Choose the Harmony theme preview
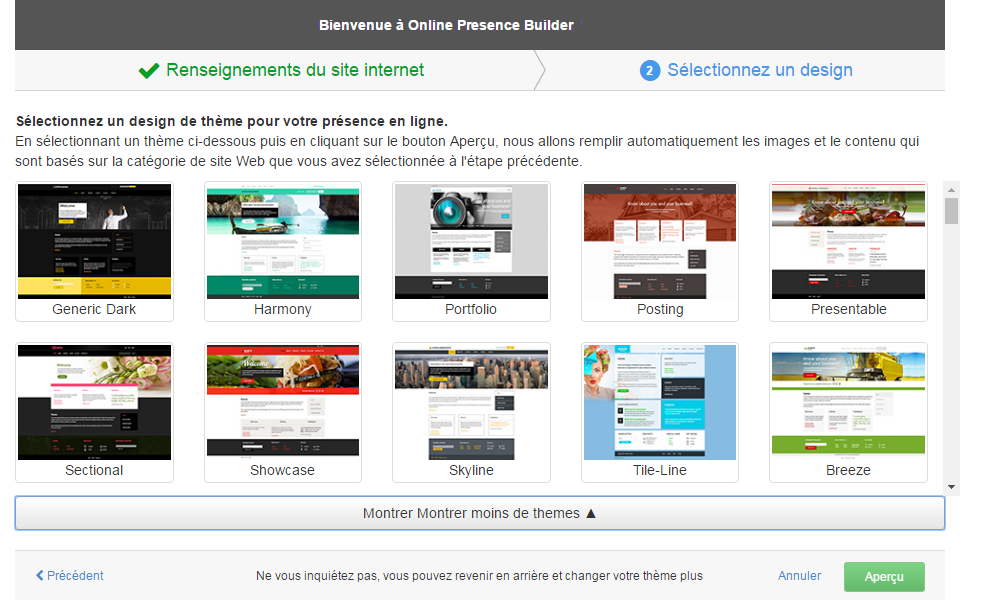 pyautogui.click(x=283, y=241)
